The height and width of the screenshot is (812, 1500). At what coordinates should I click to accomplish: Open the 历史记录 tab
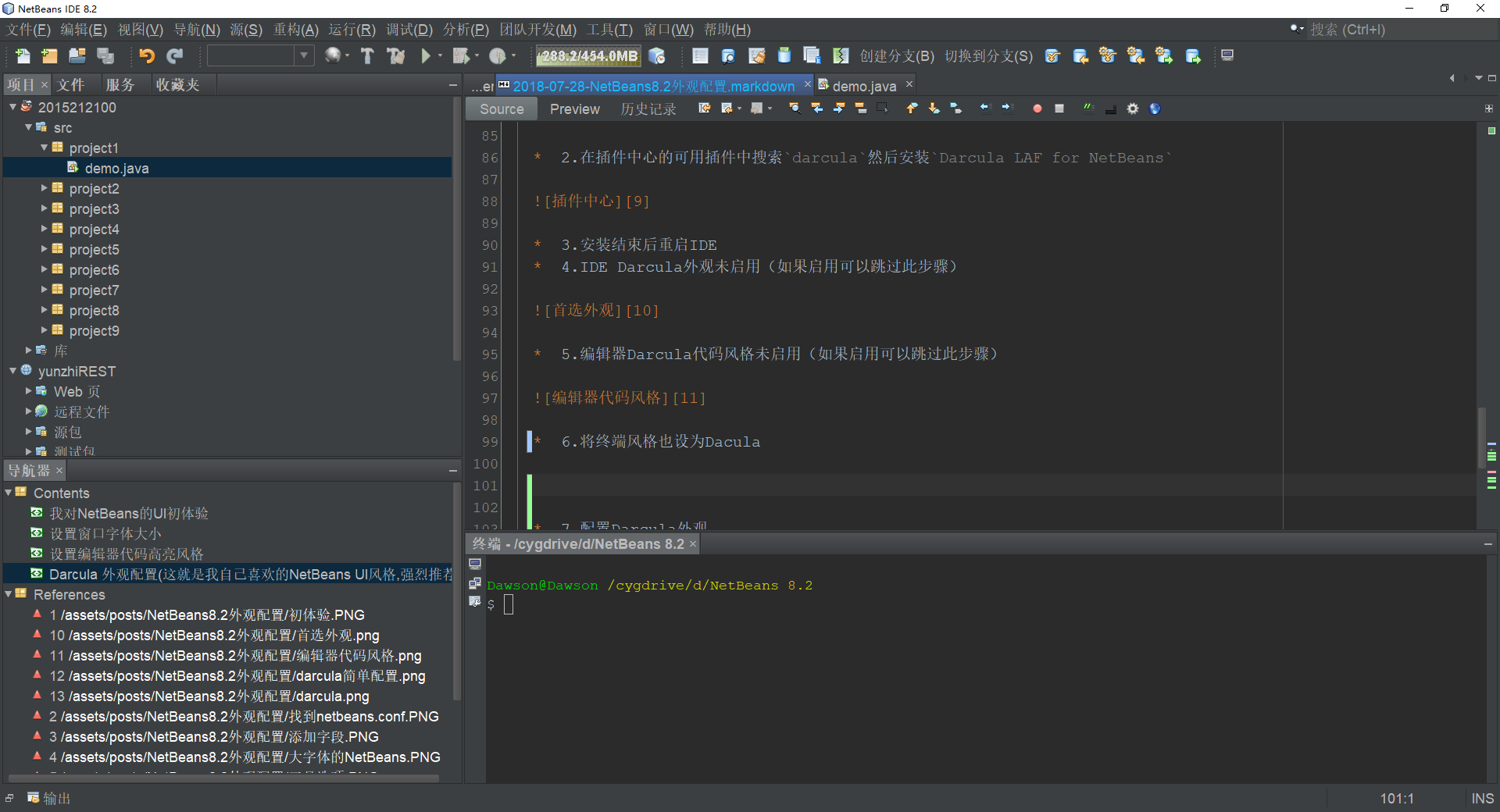[648, 109]
